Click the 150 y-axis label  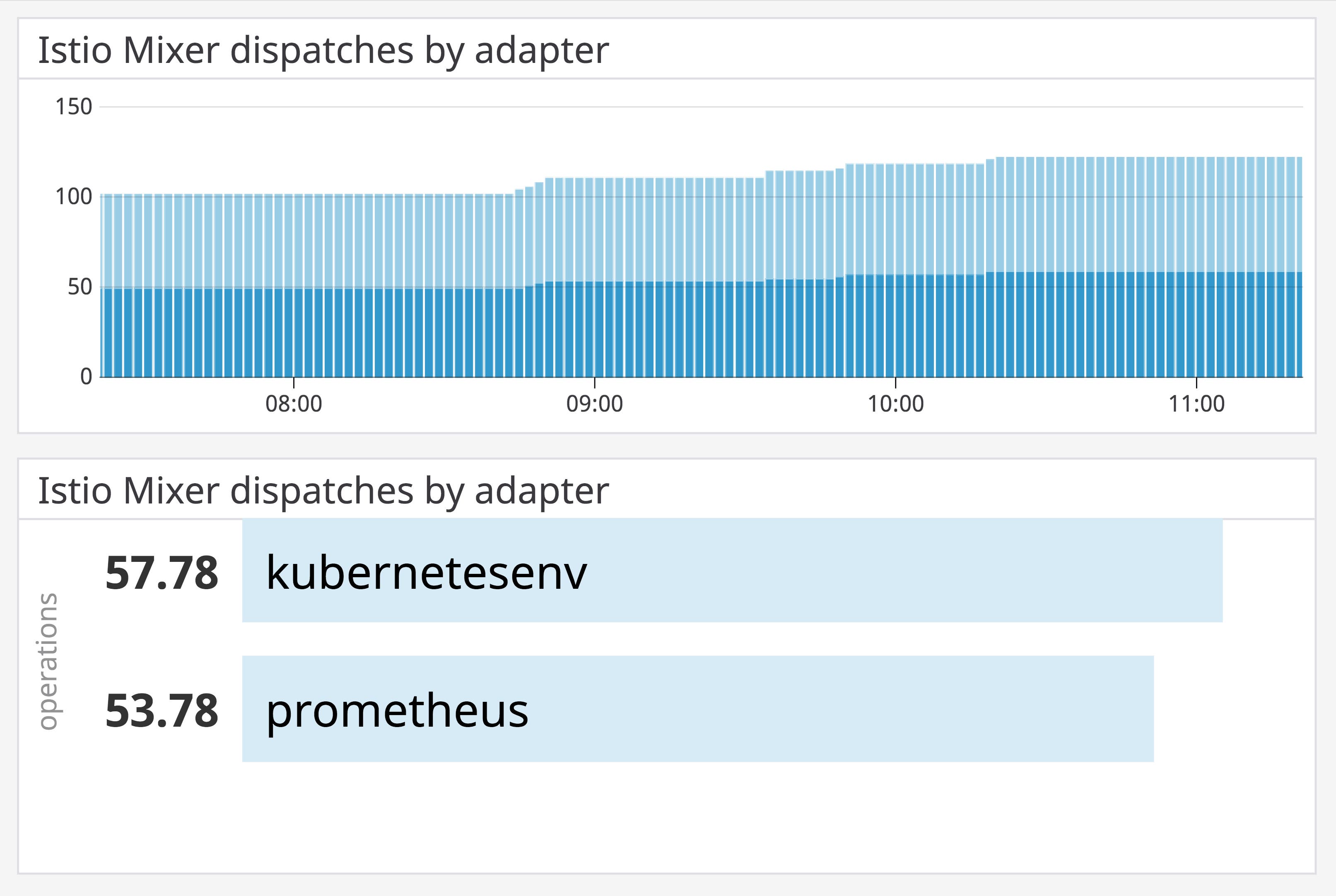pyautogui.click(x=73, y=107)
